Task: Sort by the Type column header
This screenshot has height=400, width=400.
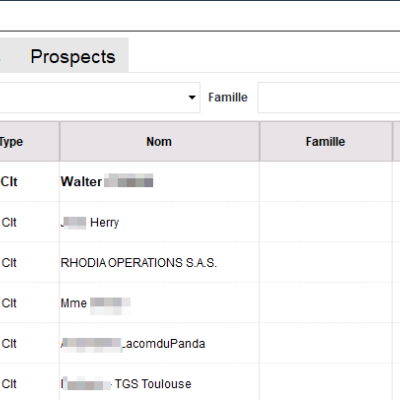Action: click(12, 142)
